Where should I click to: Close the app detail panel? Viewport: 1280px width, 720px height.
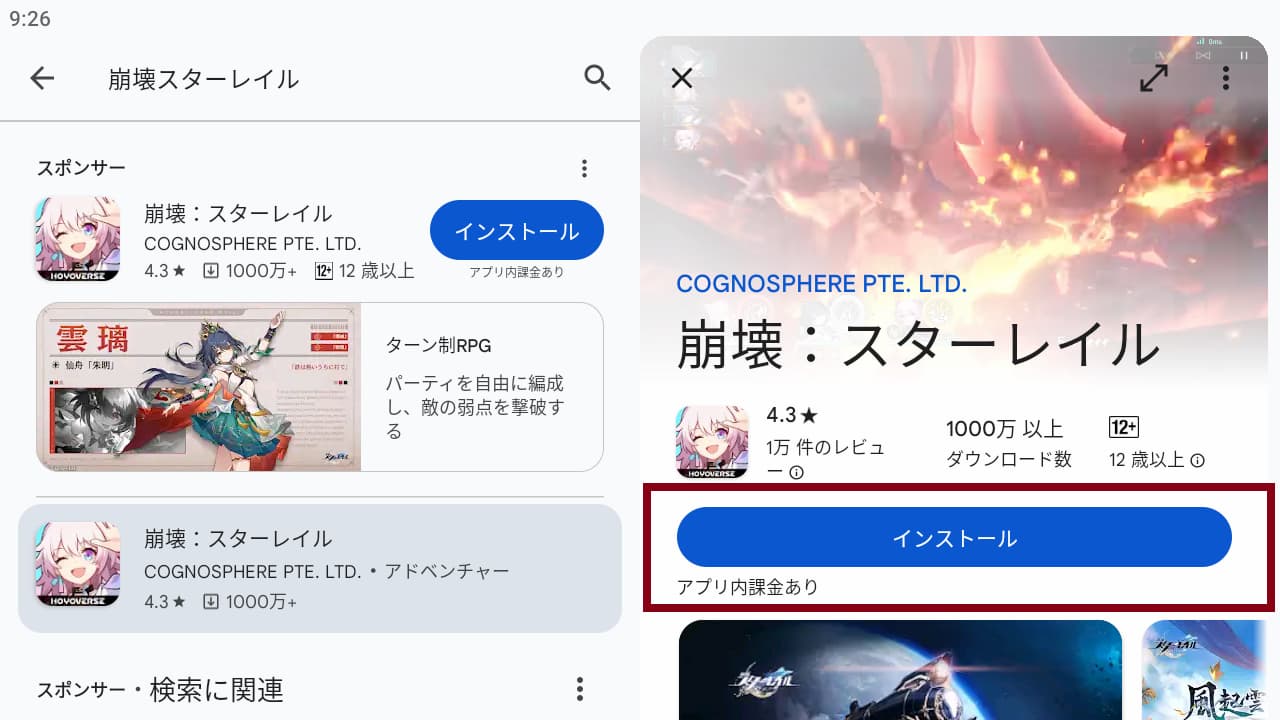coord(682,78)
